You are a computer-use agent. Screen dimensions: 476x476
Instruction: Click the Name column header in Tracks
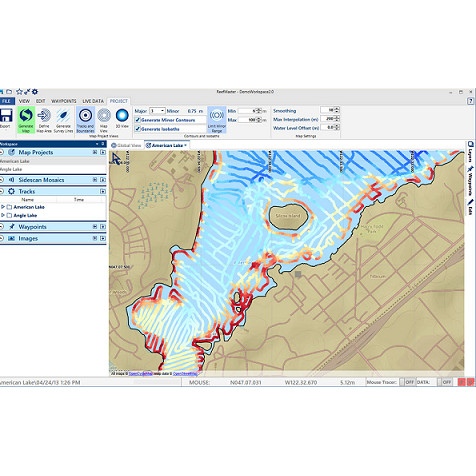(28, 200)
